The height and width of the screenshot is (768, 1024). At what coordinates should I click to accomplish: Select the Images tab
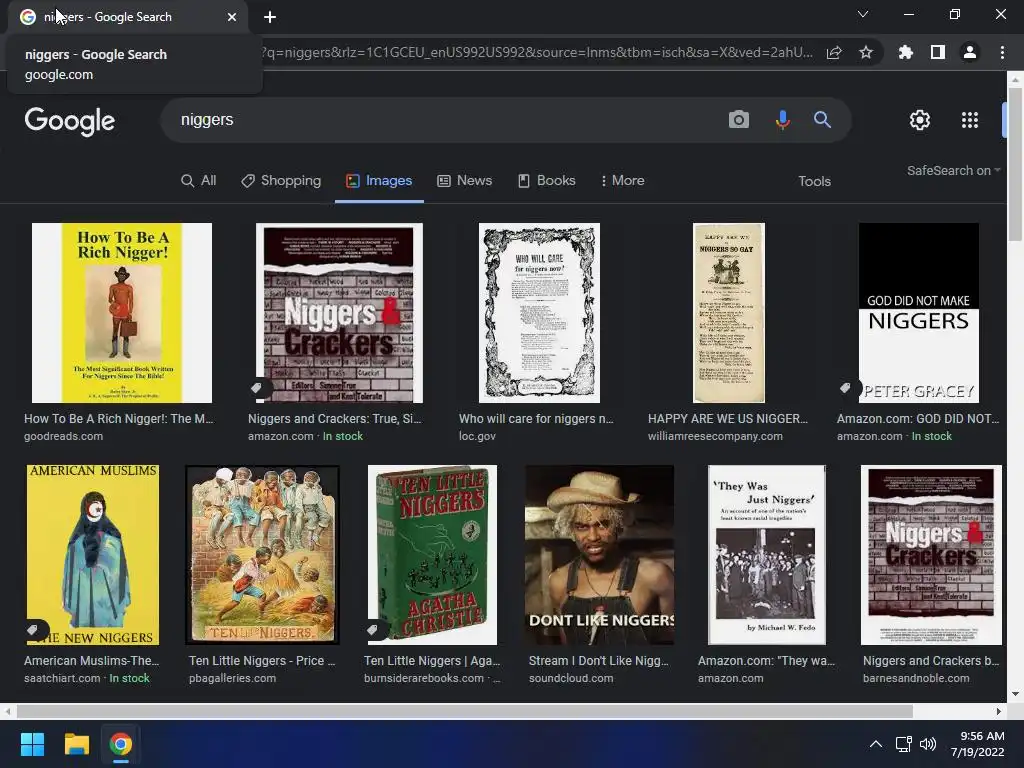(x=379, y=181)
